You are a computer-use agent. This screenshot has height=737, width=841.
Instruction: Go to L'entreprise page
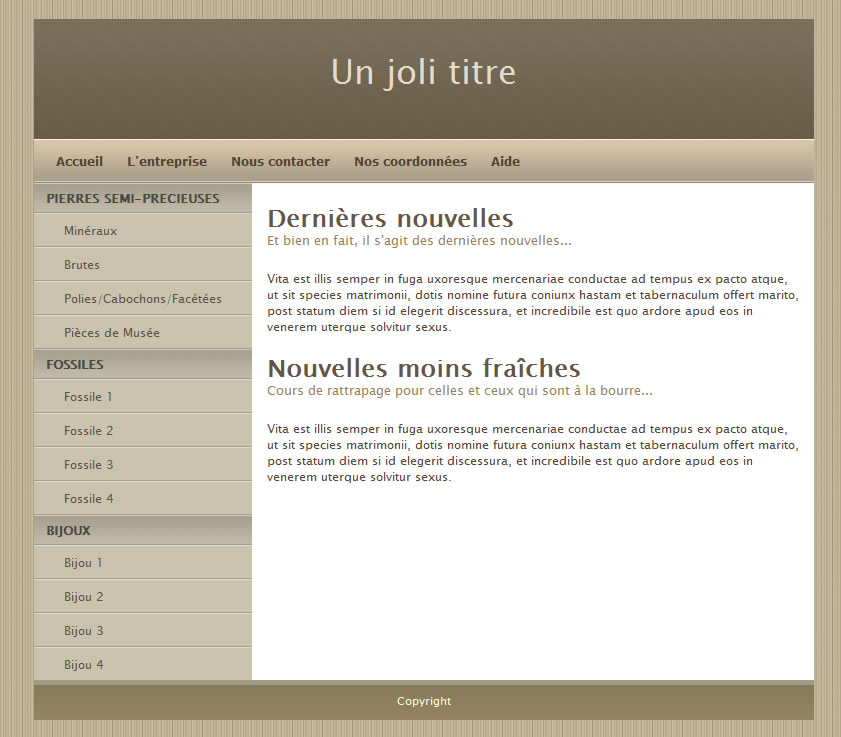pos(167,161)
